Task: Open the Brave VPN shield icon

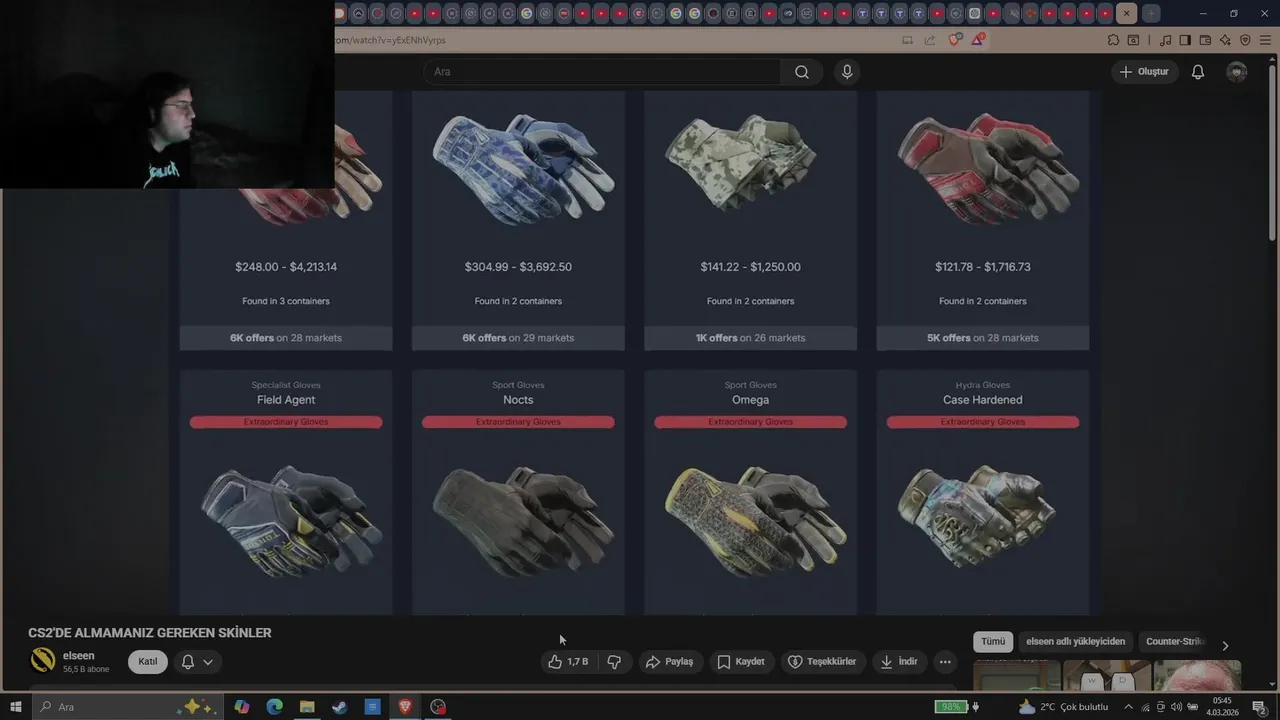Action: (1245, 40)
